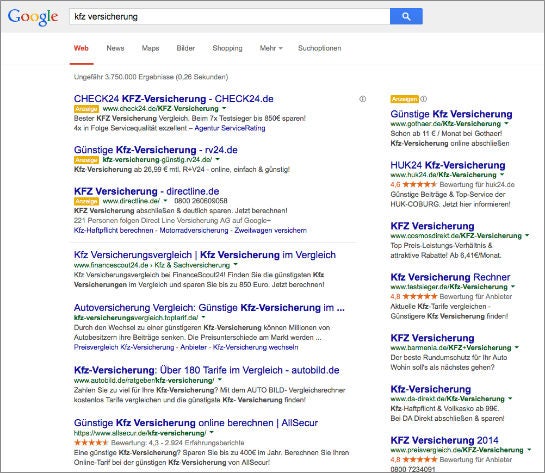Viewport: 545px width, 473px height.
Task: Open dropdown arrow next to huk24.de URL
Action: click(x=502, y=174)
